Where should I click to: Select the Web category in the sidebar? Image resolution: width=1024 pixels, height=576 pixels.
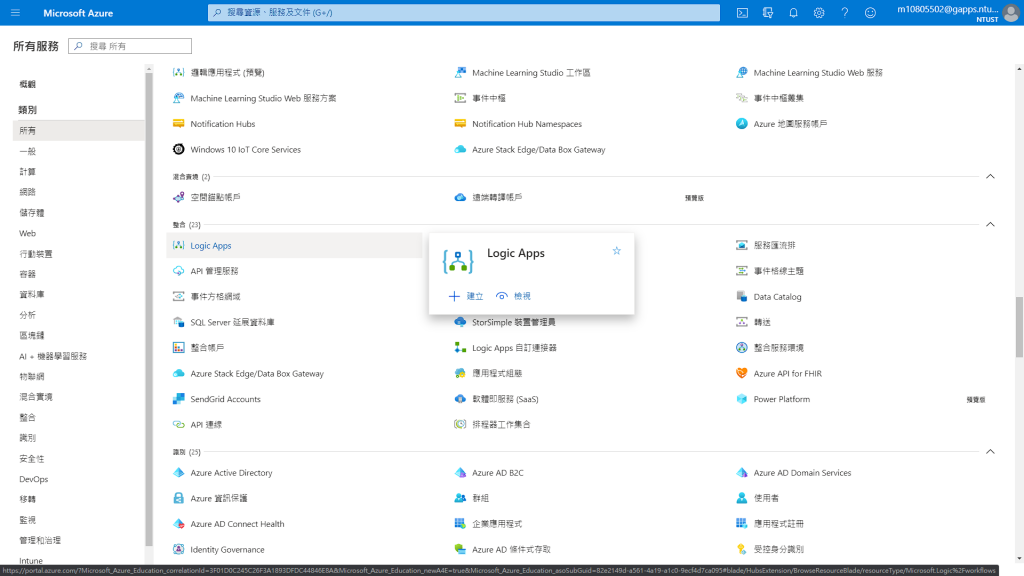pos(27,233)
